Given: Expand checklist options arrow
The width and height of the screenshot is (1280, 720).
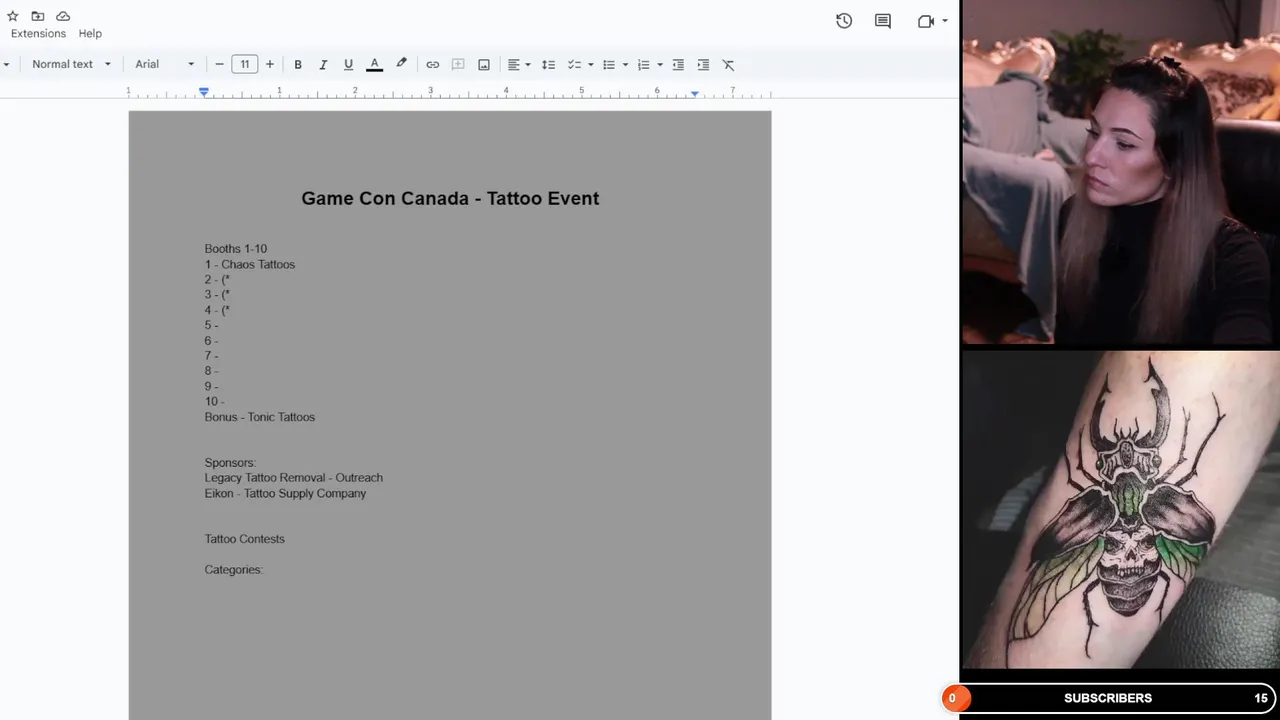Looking at the screenshot, I should 590,64.
